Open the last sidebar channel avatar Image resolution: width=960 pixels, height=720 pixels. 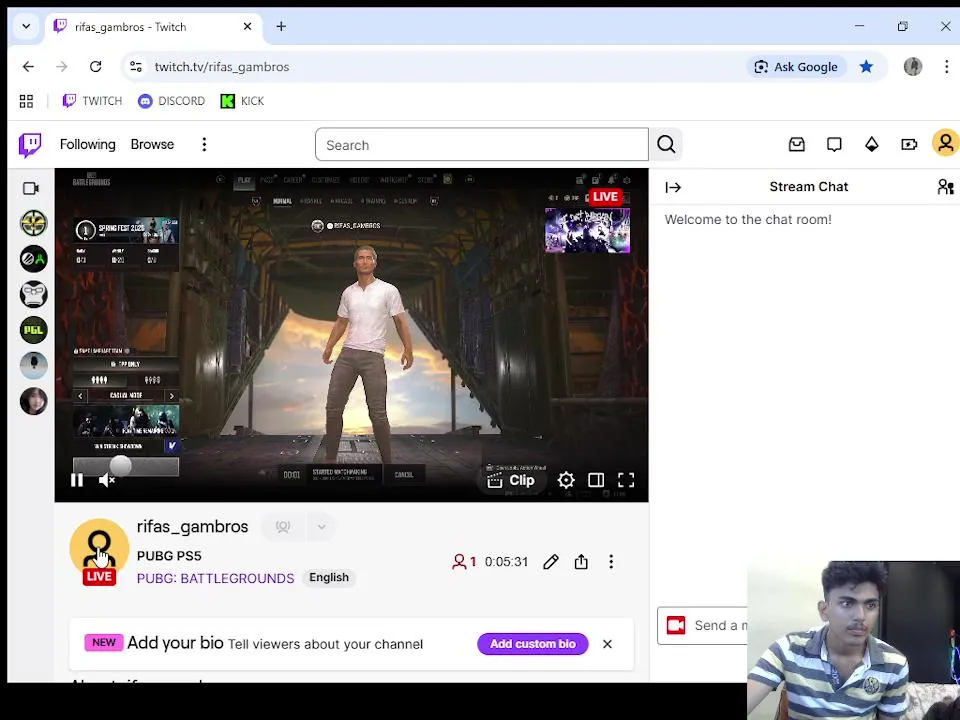(x=34, y=402)
